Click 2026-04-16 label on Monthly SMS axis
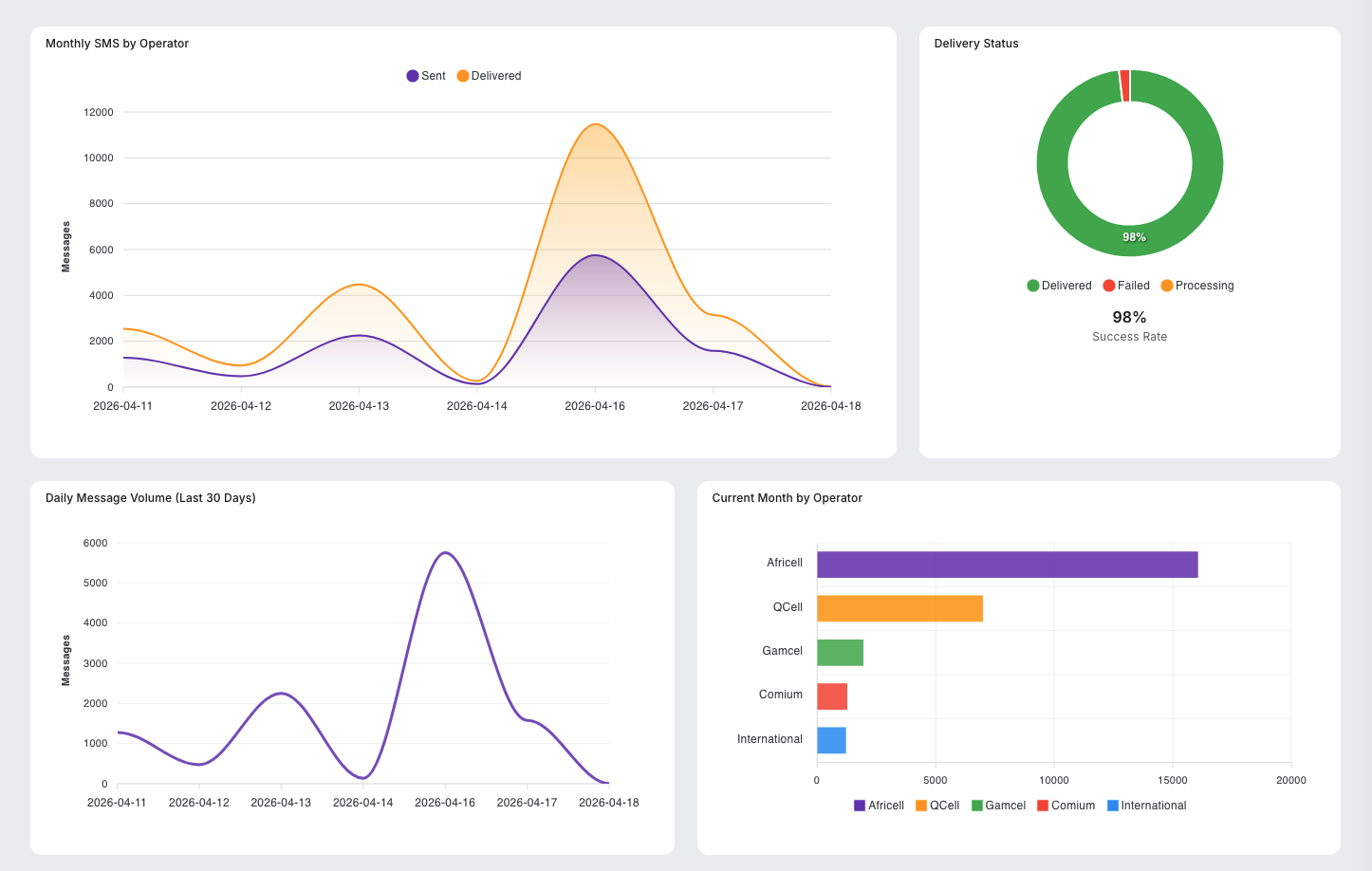Screen dimensions: 1372x871 595,406
